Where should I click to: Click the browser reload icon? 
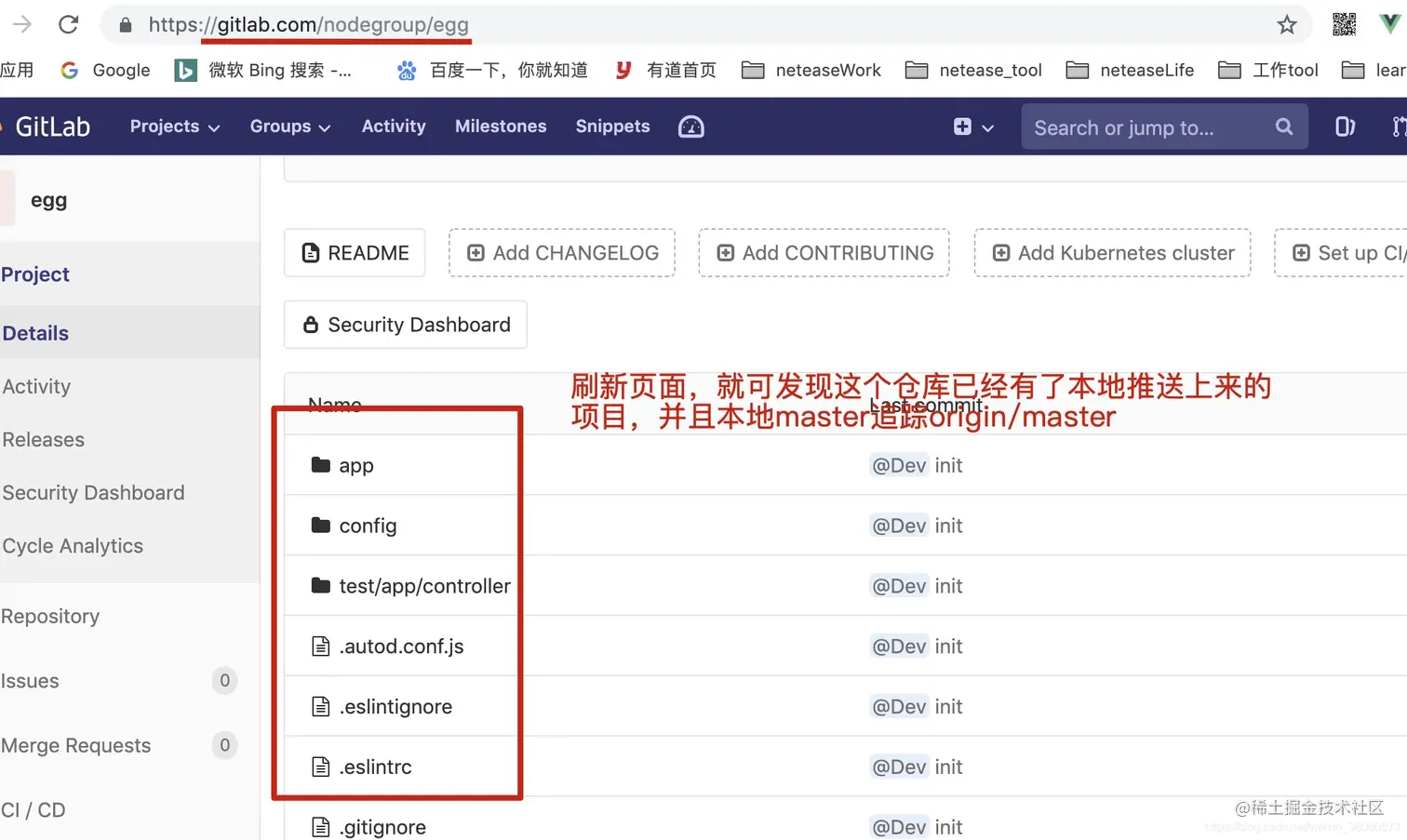[68, 24]
